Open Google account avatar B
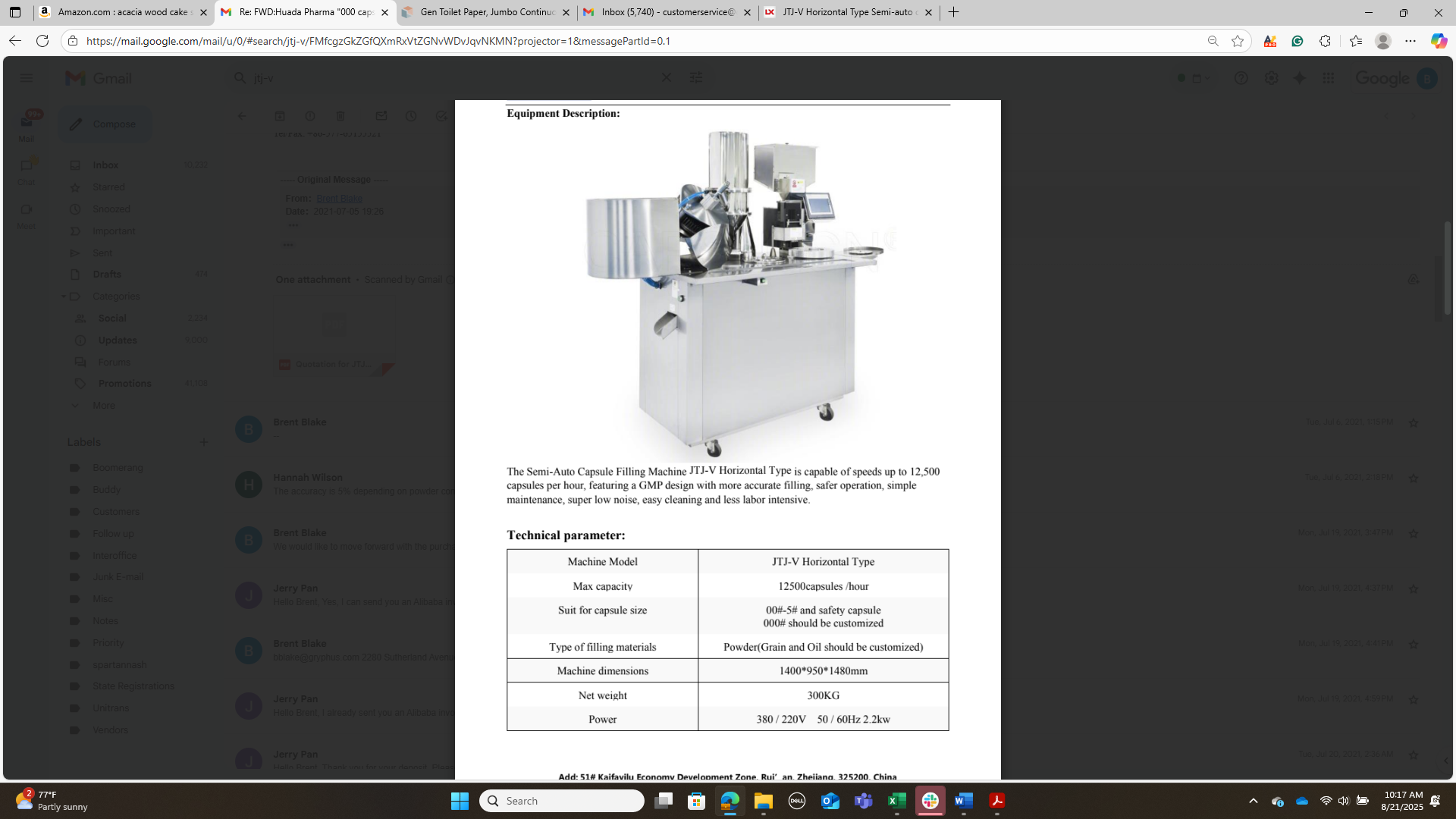This screenshot has height=819, width=1456. pos(1427,78)
